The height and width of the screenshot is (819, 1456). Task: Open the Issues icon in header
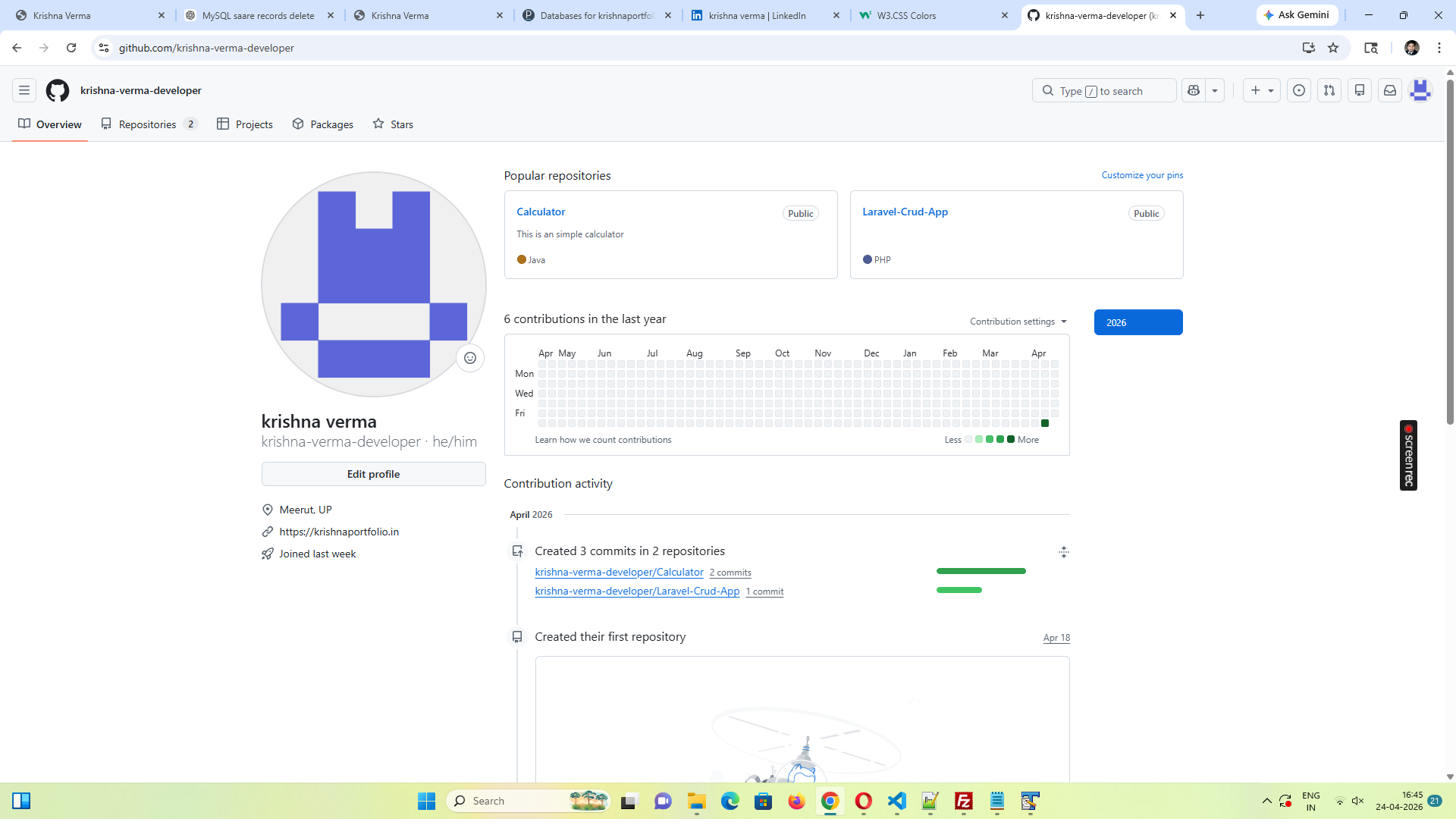click(x=1299, y=90)
